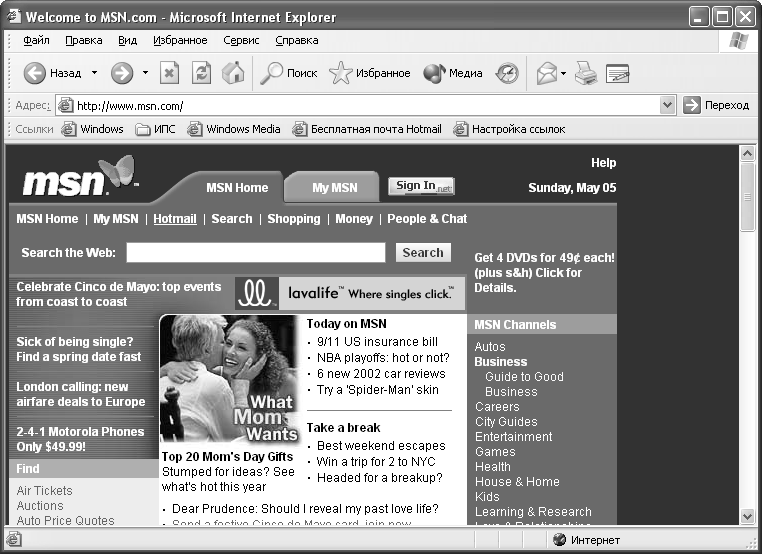Expand the address bar dropdown
This screenshot has width=762, height=554.
[667, 105]
